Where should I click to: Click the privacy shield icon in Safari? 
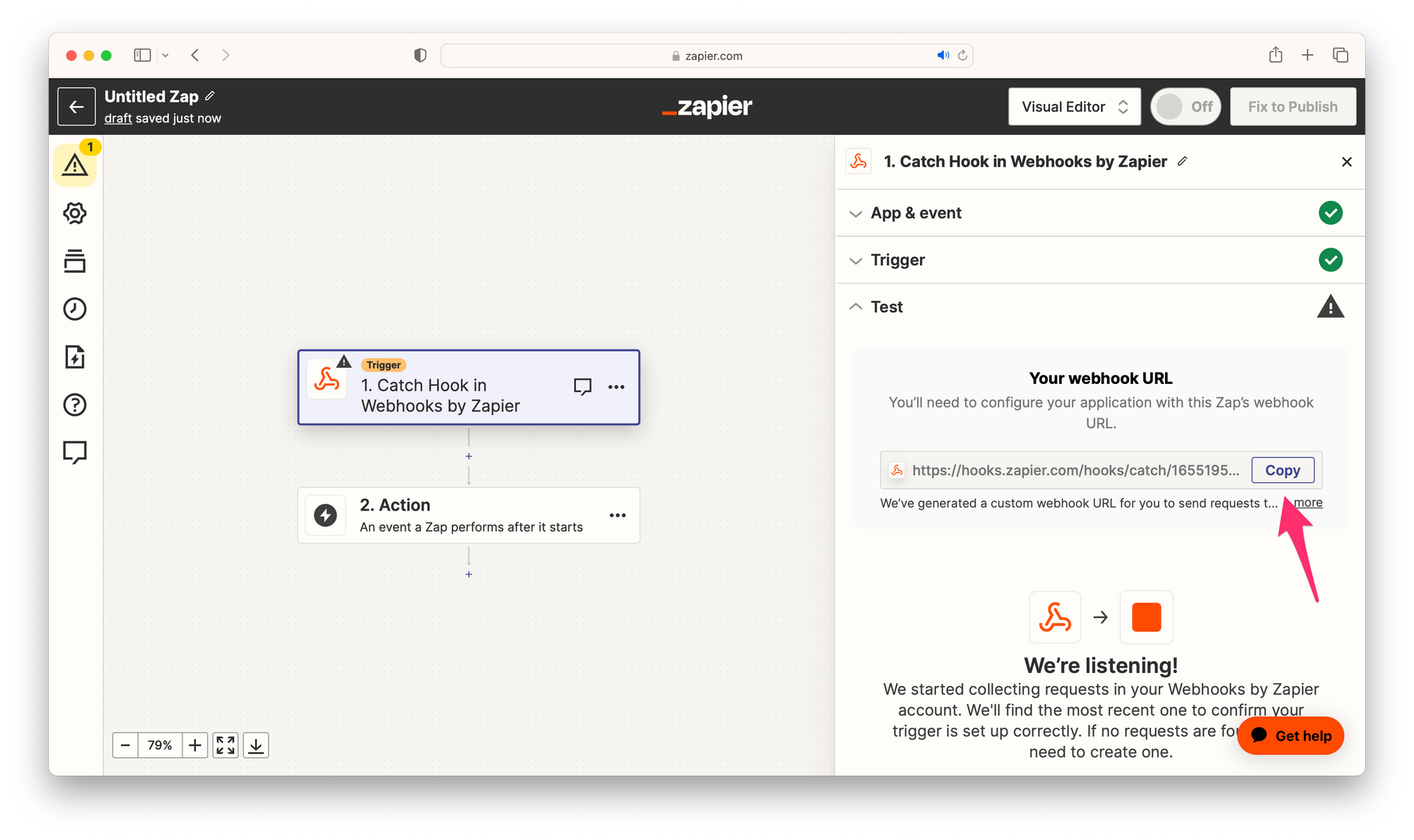point(421,55)
